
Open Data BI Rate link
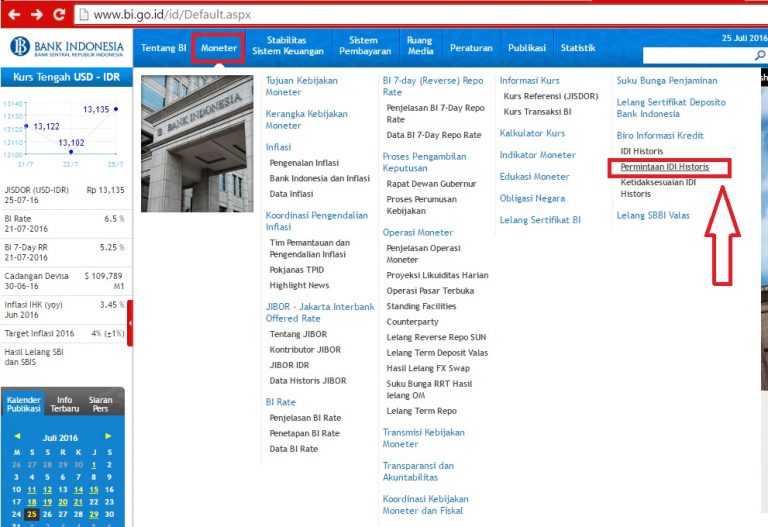[x=293, y=449]
